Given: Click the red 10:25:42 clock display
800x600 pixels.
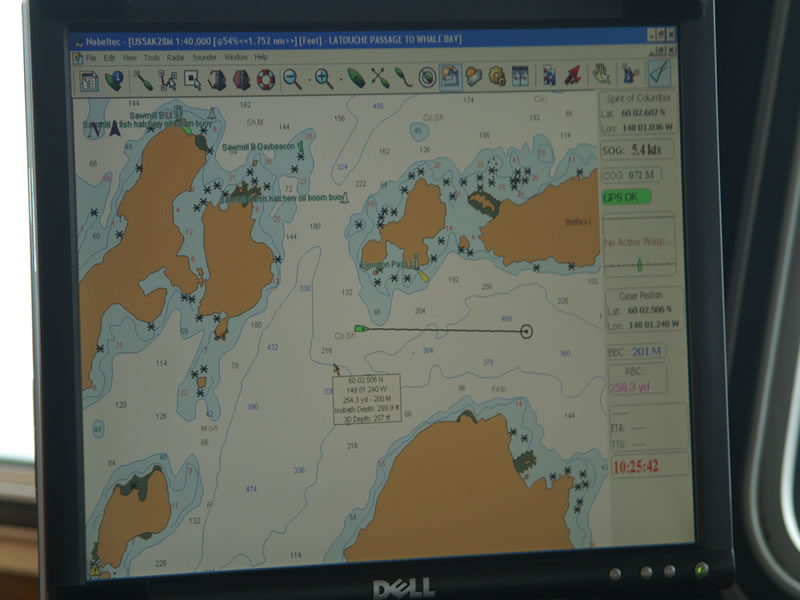Looking at the screenshot, I should coord(636,466).
